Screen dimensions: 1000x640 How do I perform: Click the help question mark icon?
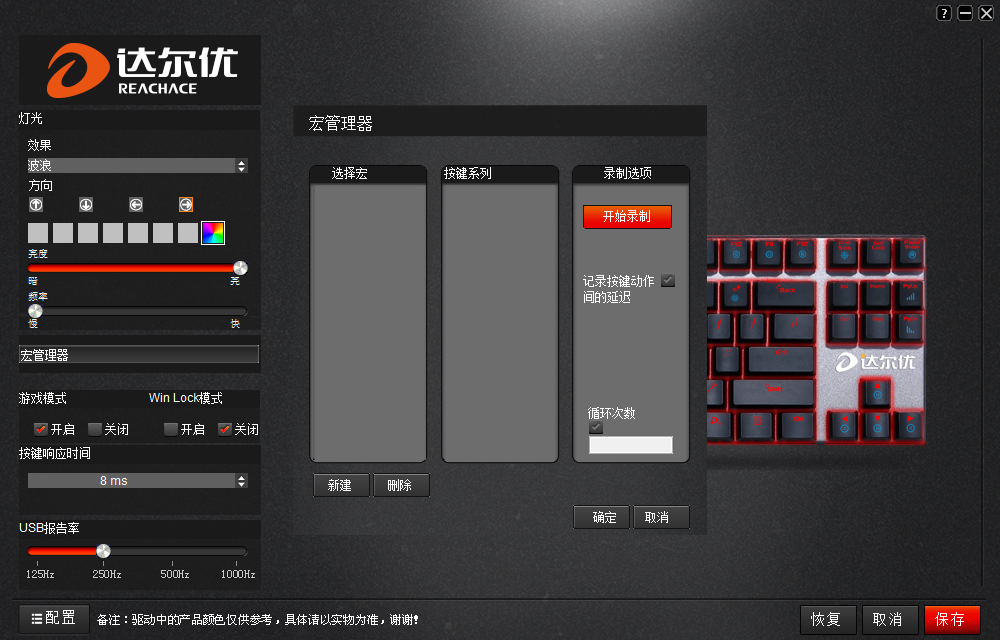[x=944, y=13]
